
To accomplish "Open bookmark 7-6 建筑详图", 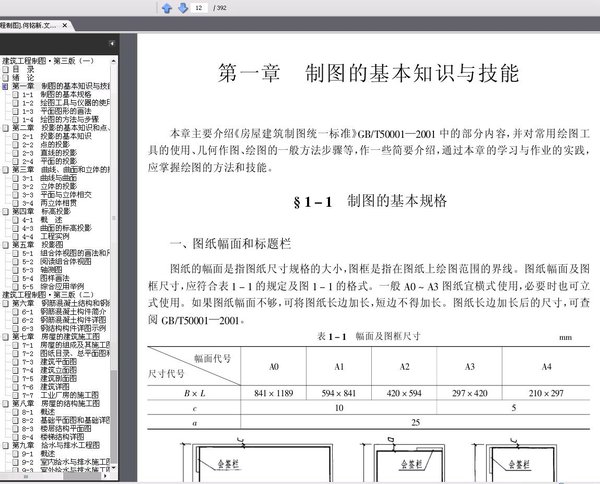I will [46, 387].
